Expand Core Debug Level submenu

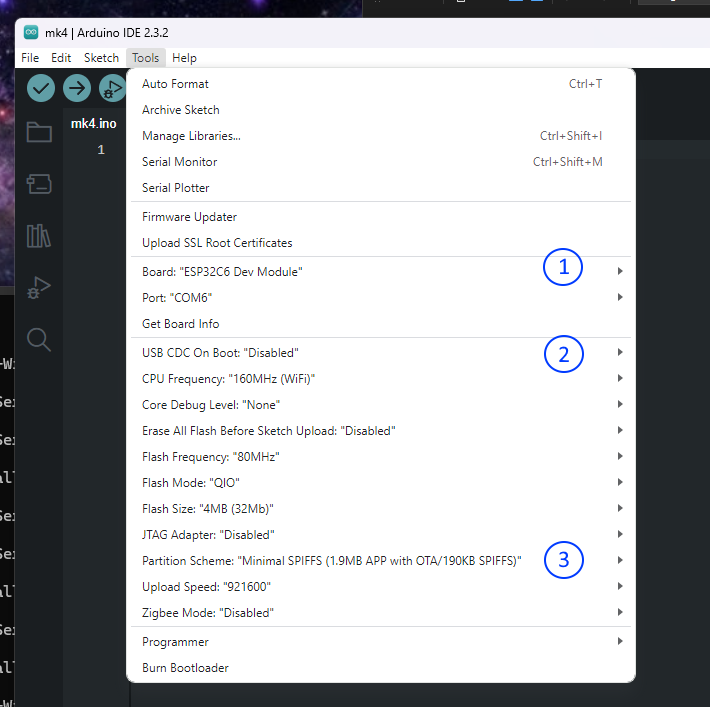click(x=380, y=405)
